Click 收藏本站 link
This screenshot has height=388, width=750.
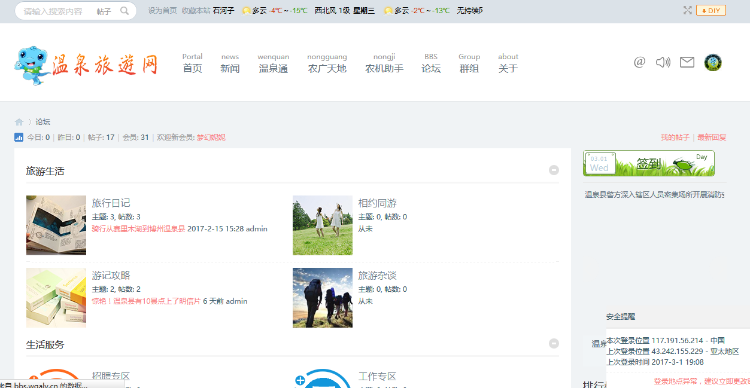click(196, 11)
